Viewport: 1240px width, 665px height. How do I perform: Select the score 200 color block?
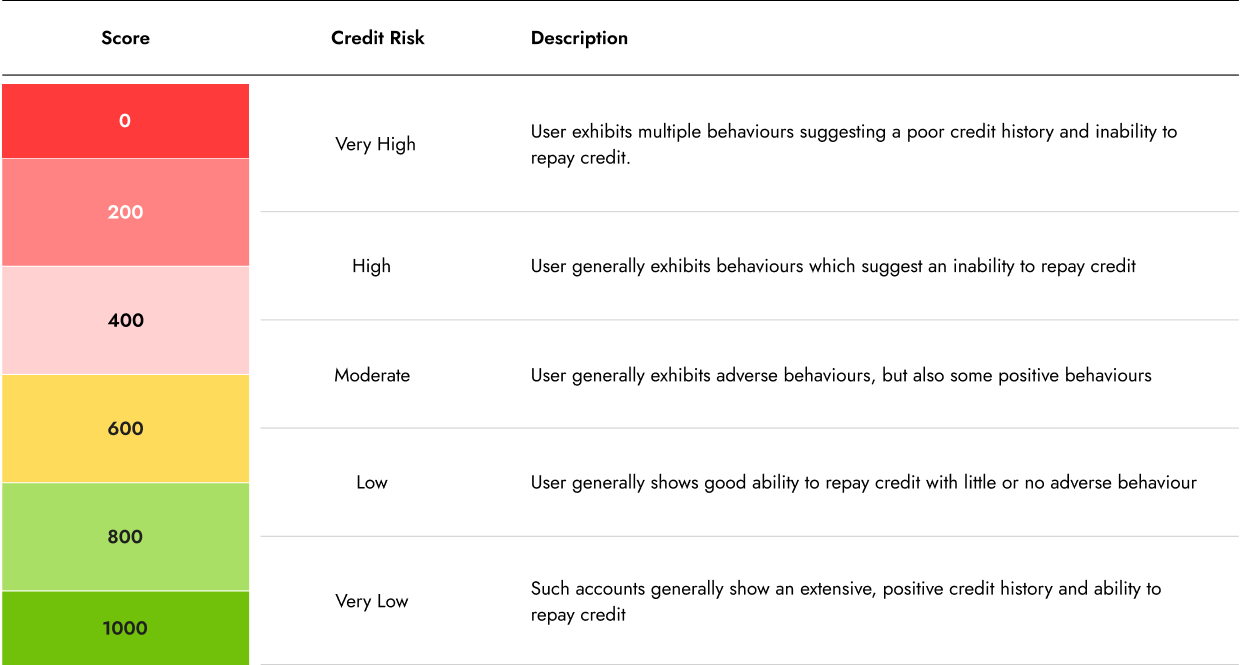[x=125, y=212]
